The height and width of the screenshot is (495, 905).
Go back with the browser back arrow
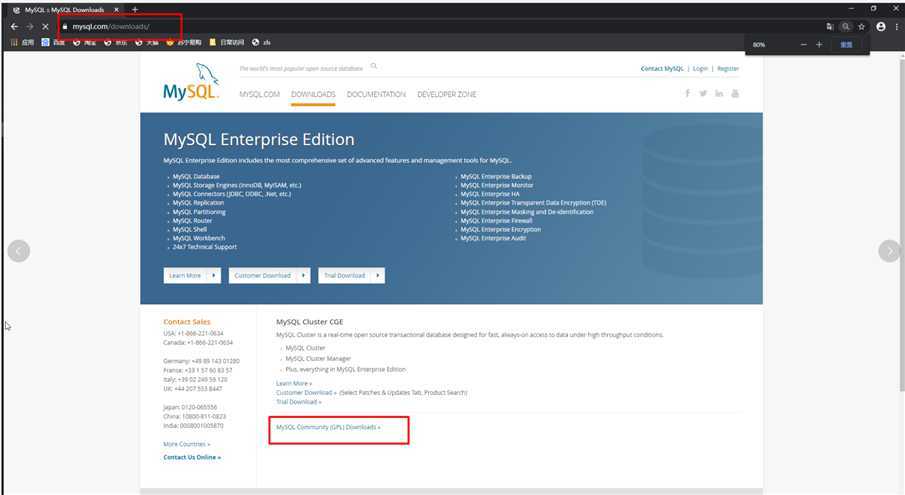[x=14, y=27]
